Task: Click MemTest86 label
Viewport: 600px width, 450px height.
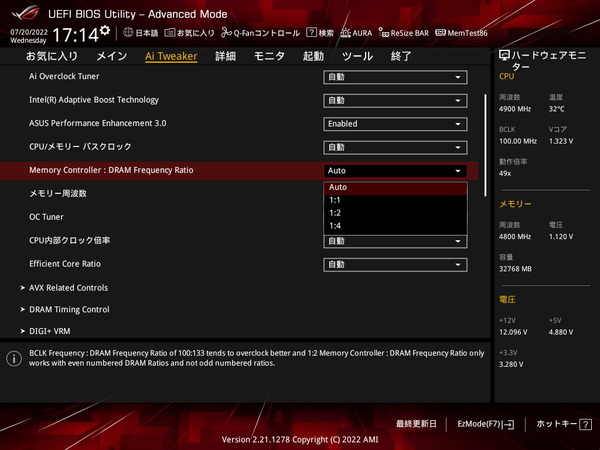Action: point(467,33)
